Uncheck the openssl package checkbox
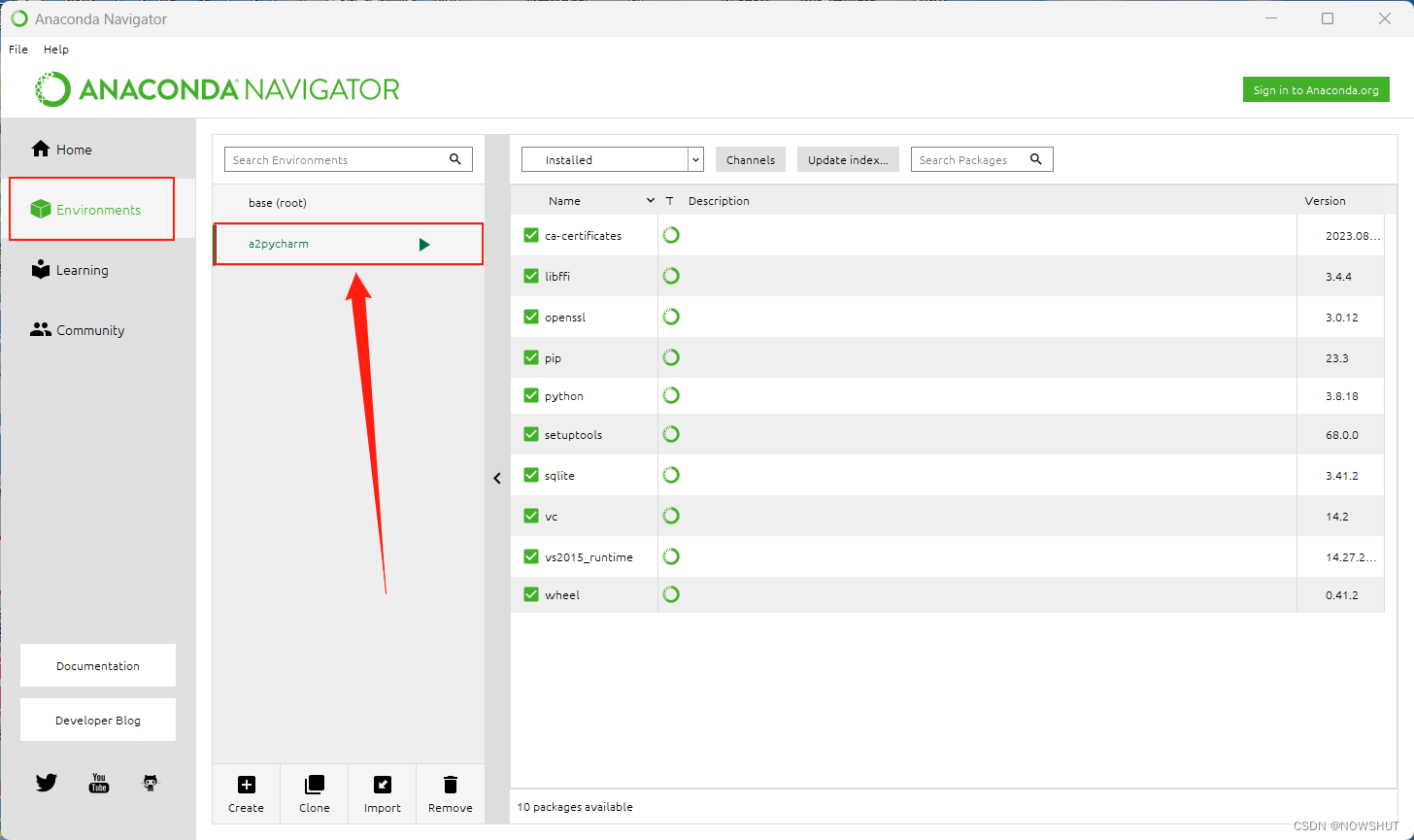 (531, 317)
